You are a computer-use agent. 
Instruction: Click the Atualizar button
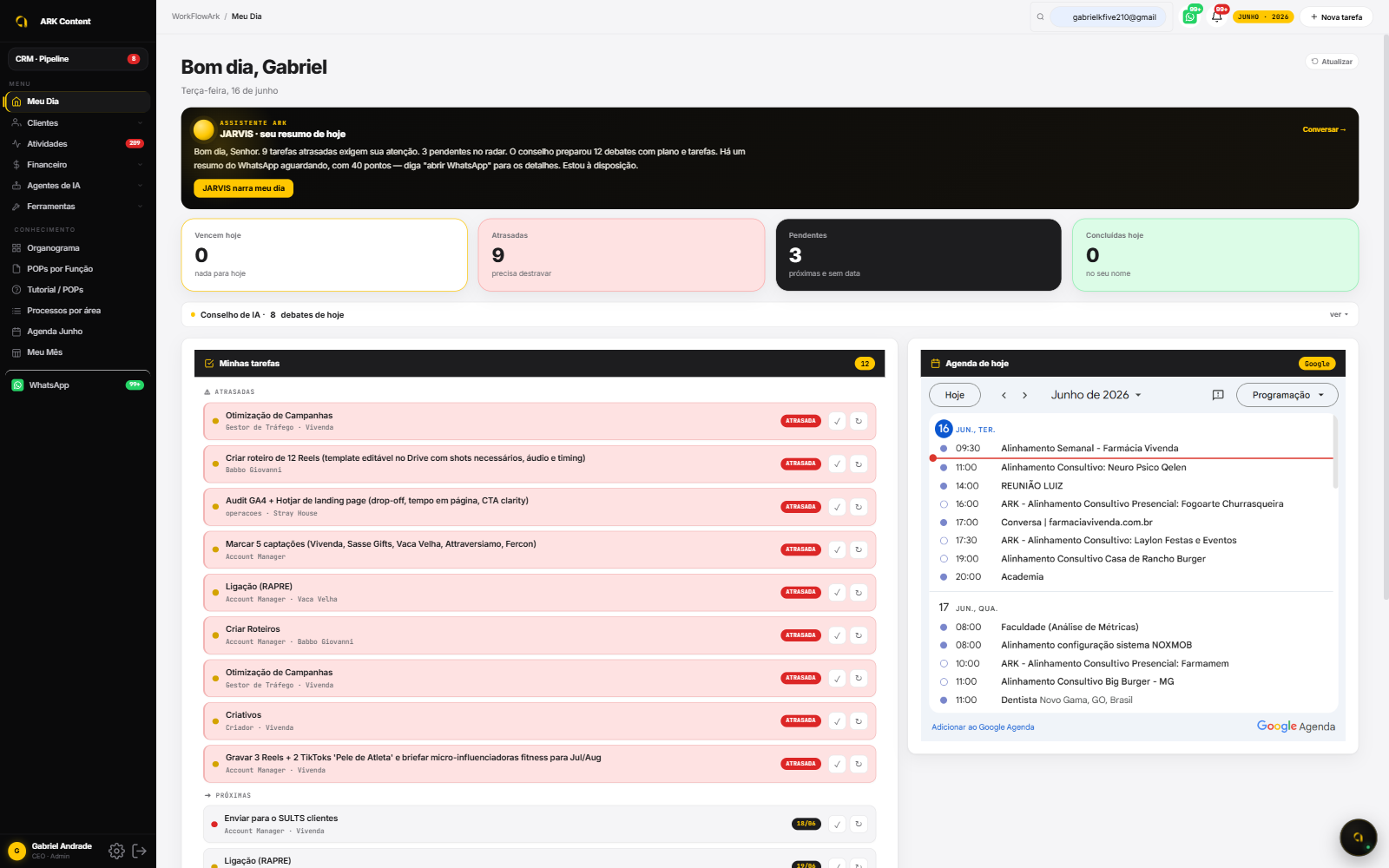point(1332,62)
